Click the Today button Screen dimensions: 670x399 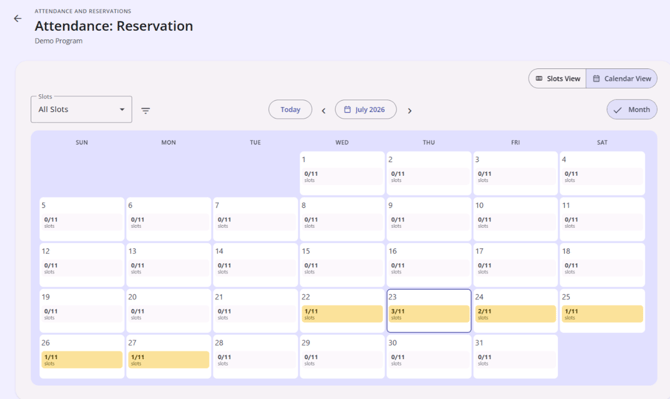[290, 109]
